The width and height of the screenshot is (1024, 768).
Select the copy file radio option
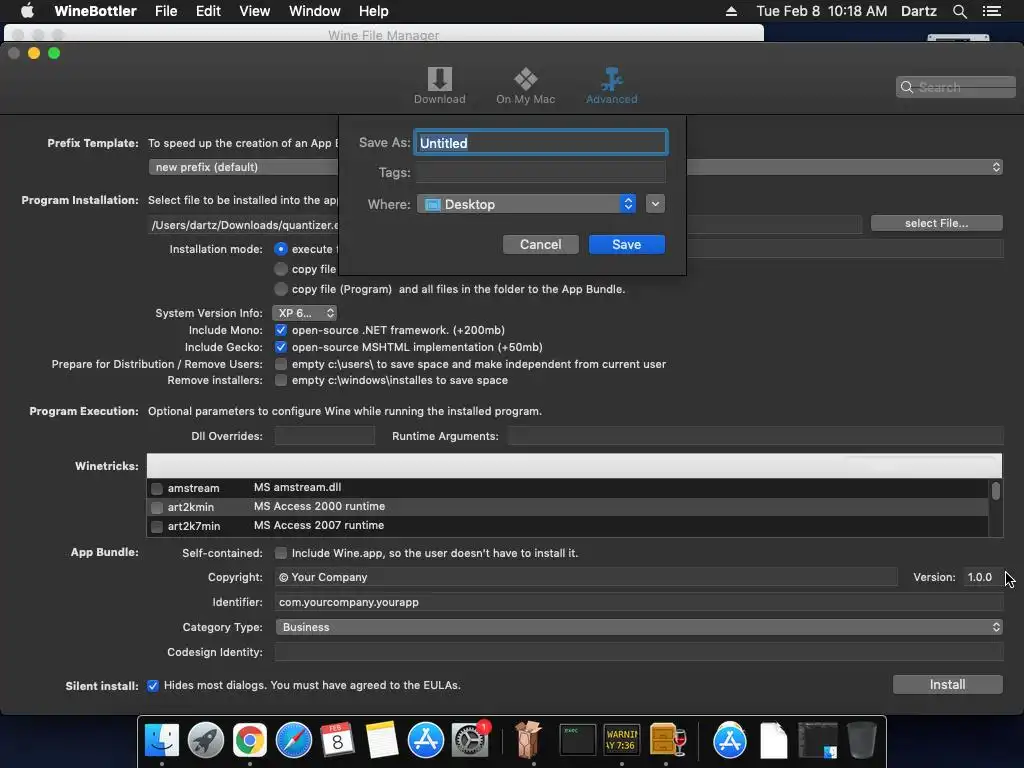[x=281, y=269]
